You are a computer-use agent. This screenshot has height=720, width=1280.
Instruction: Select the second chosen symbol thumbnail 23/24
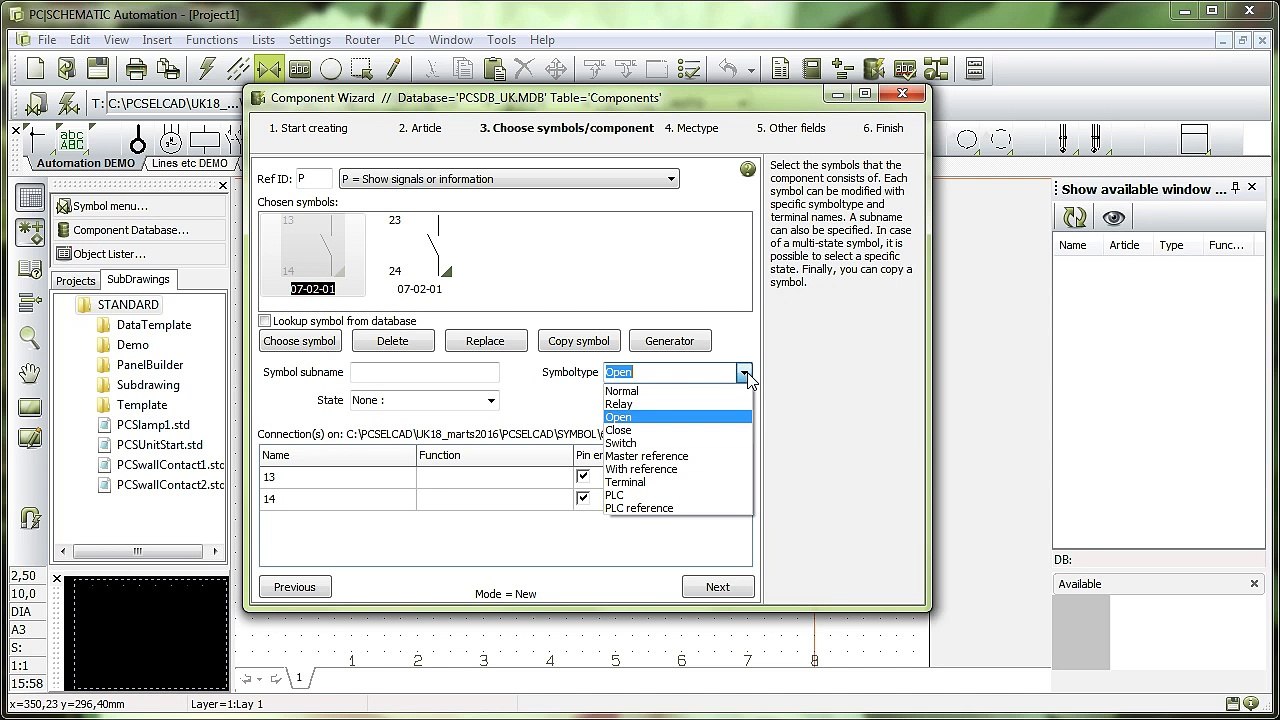[x=419, y=255]
